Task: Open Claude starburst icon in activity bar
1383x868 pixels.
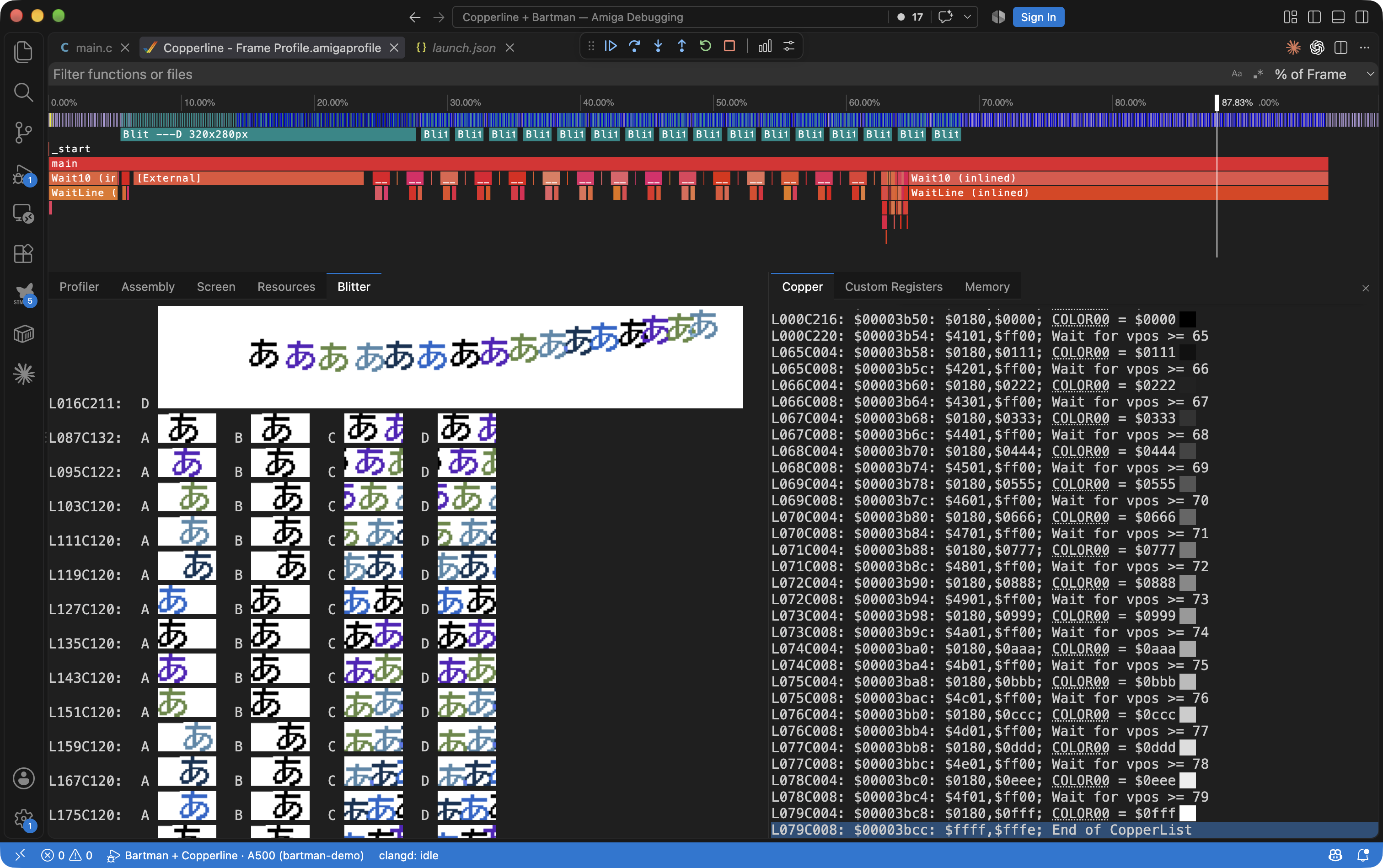Action: (23, 374)
